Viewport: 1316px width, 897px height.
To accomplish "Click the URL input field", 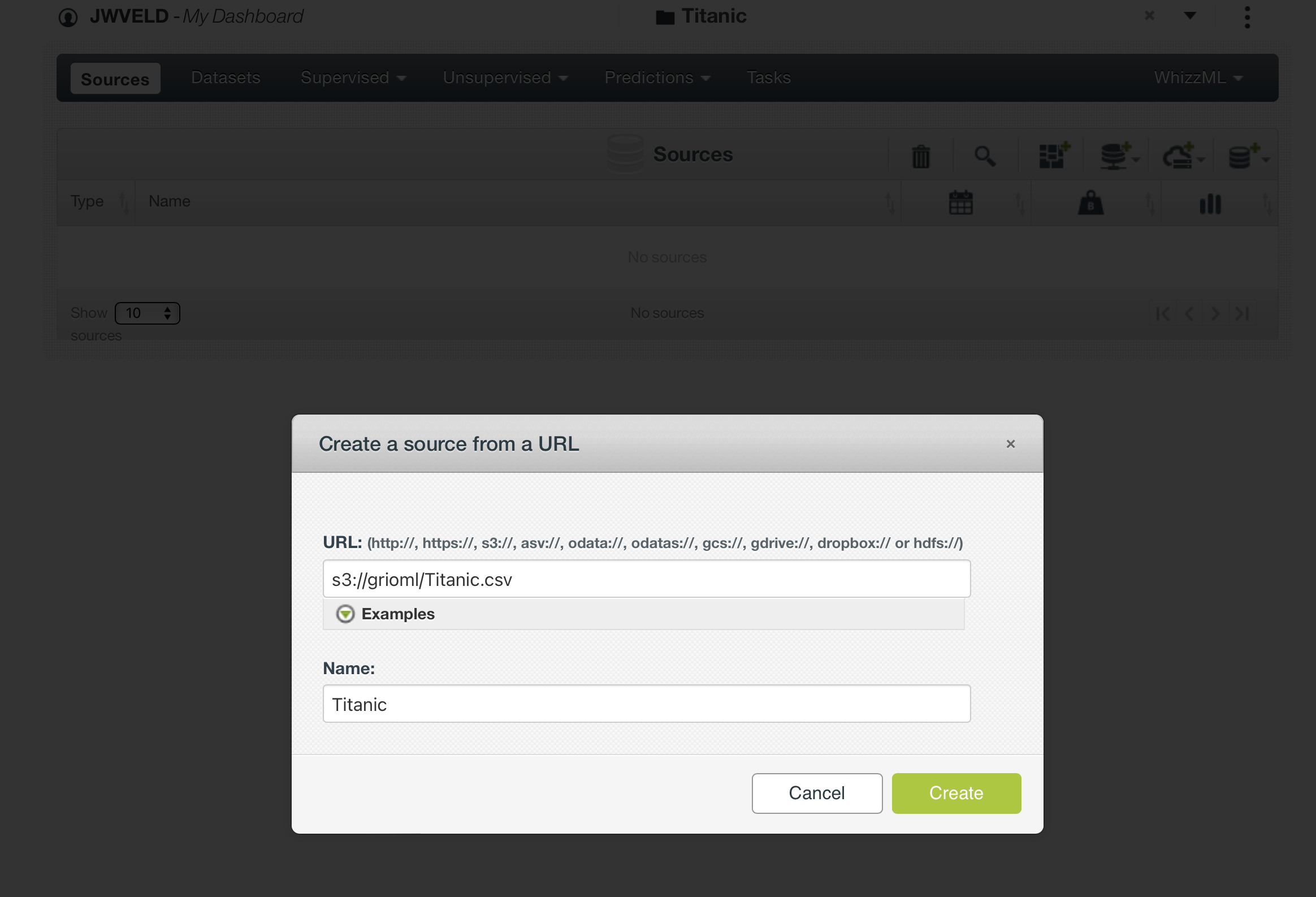I will 647,579.
